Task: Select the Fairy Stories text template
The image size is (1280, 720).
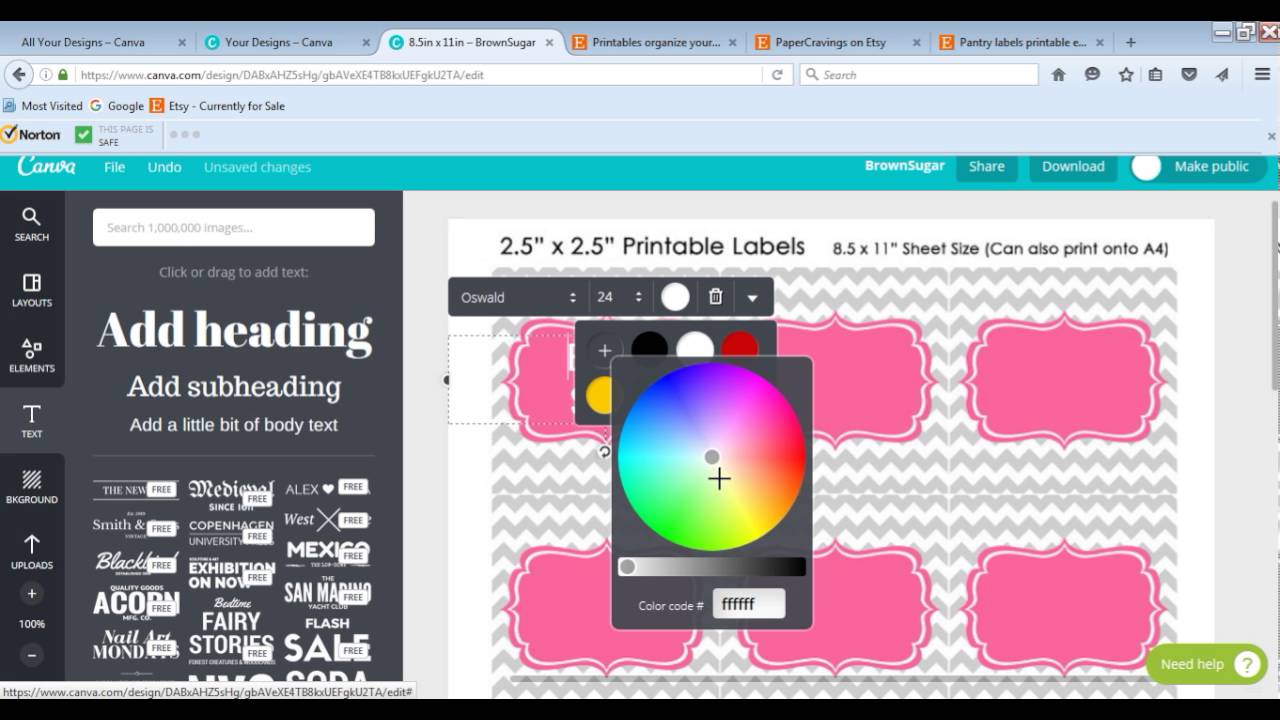Action: pos(231,634)
